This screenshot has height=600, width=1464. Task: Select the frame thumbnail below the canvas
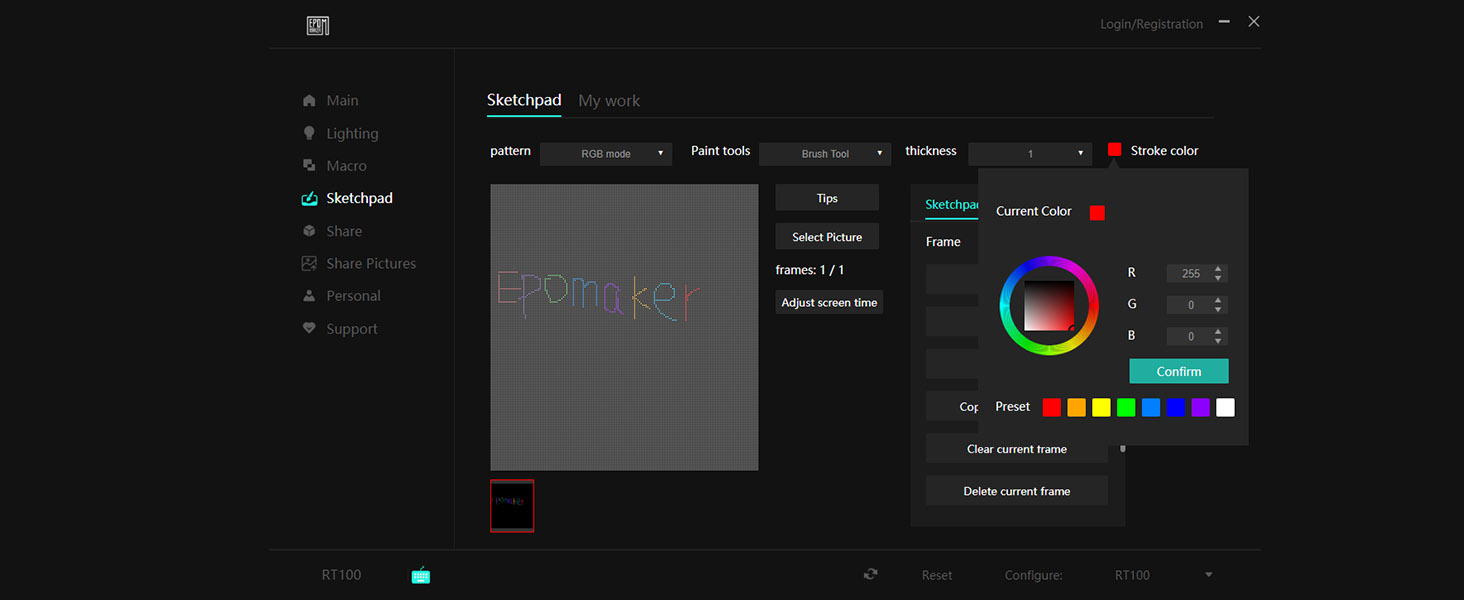point(512,506)
